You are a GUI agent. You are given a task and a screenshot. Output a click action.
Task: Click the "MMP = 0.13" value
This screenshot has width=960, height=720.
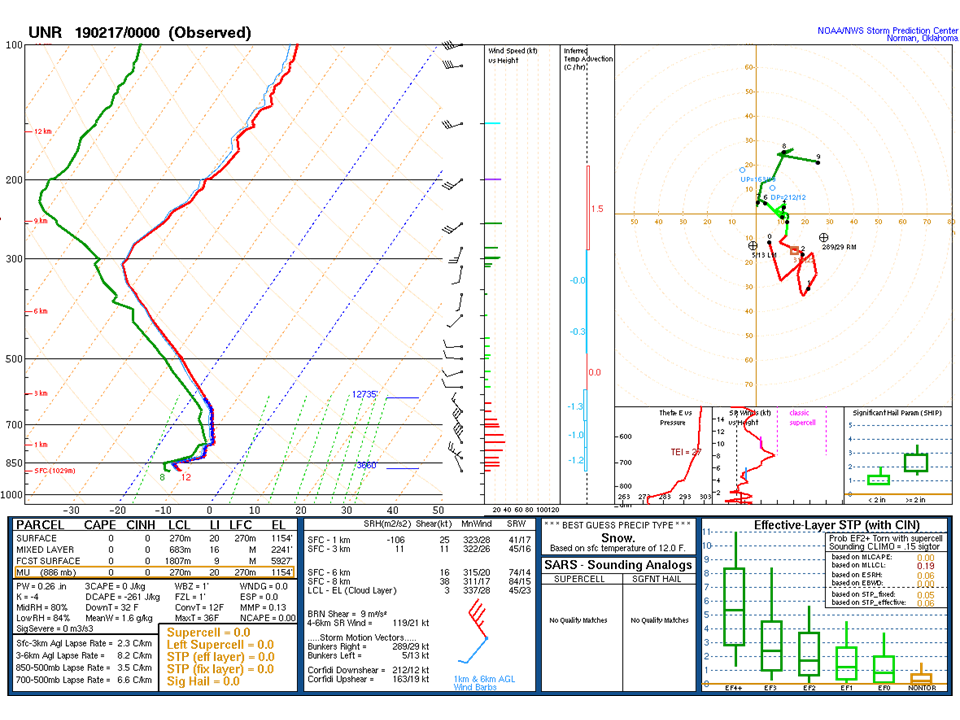(263, 607)
